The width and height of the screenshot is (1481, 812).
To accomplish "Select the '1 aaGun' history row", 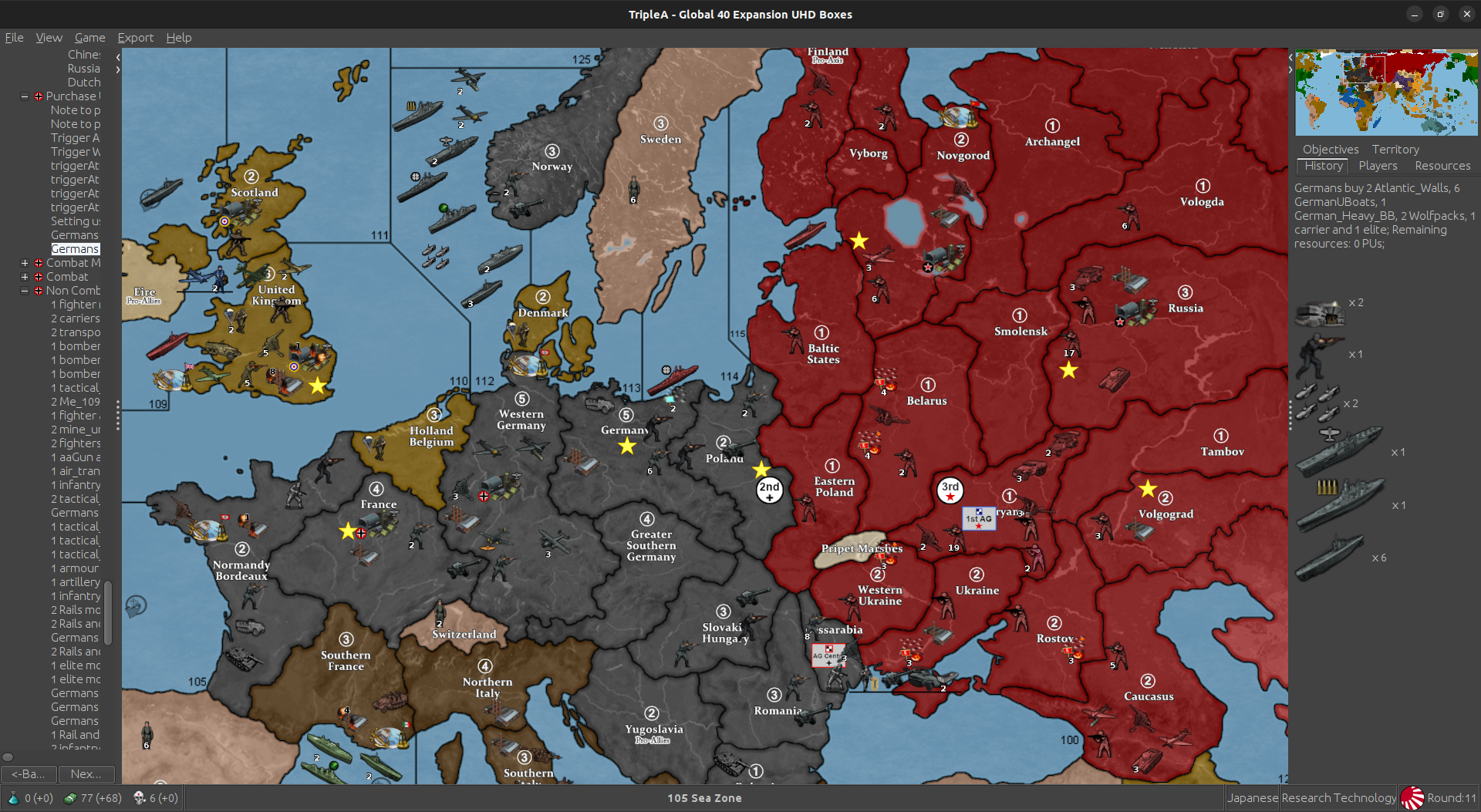I will click(x=75, y=457).
